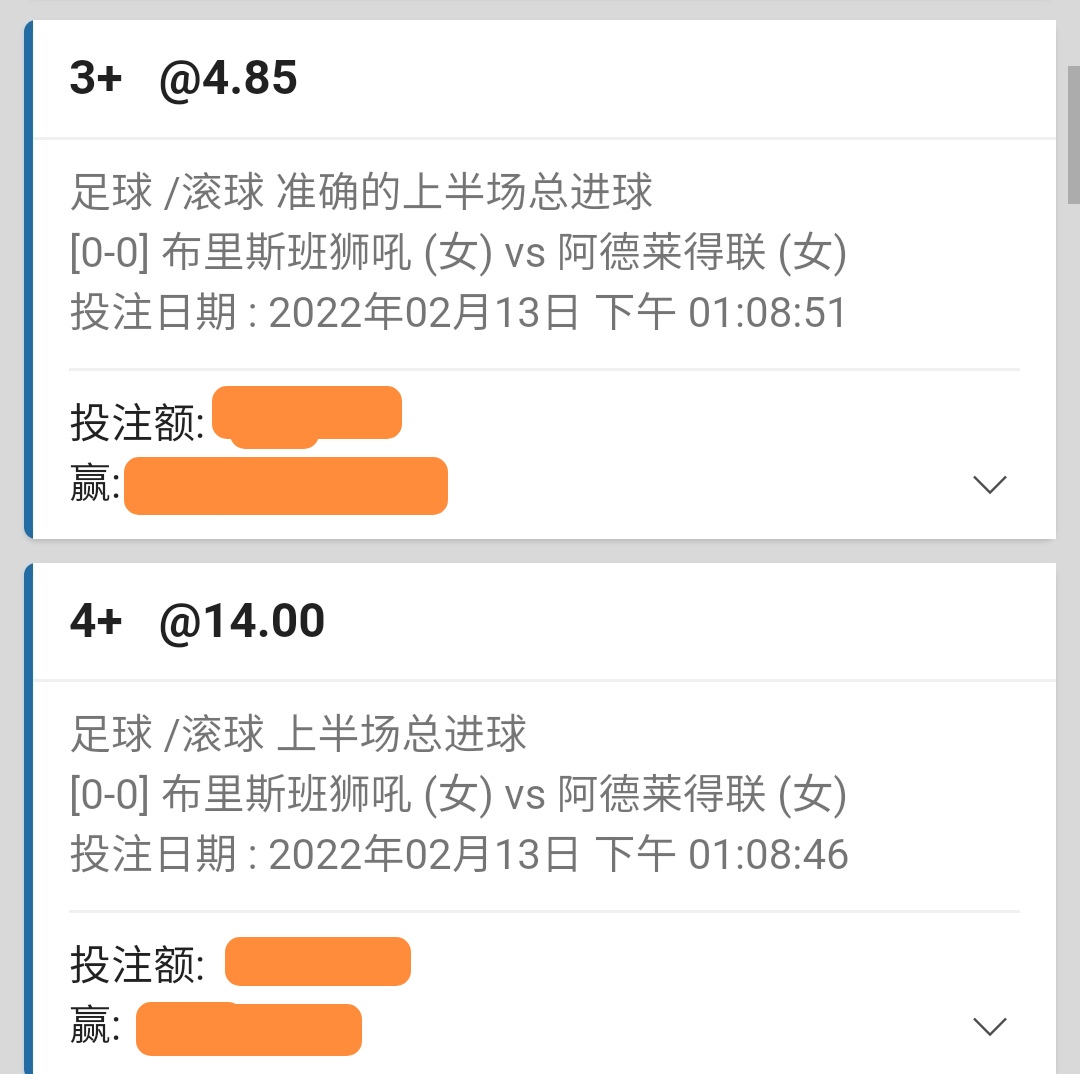This screenshot has height=1074, width=1080.
Task: Expand the 3+ @4.85 bet details chevron
Action: [x=989, y=485]
